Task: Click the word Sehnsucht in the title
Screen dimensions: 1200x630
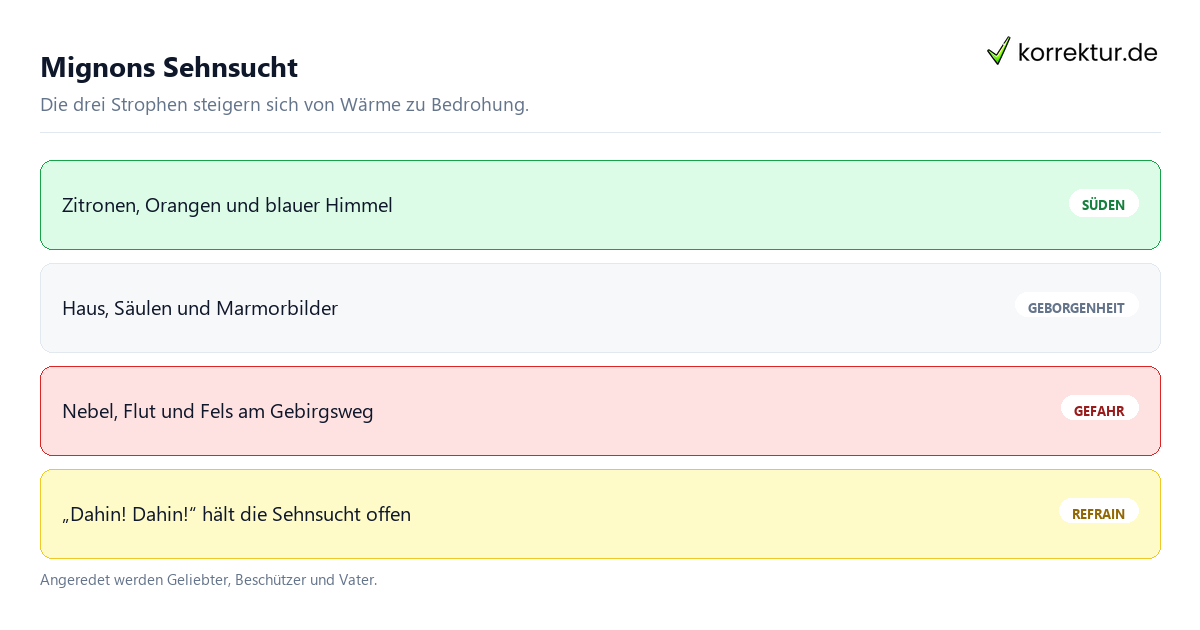Action: (230, 68)
